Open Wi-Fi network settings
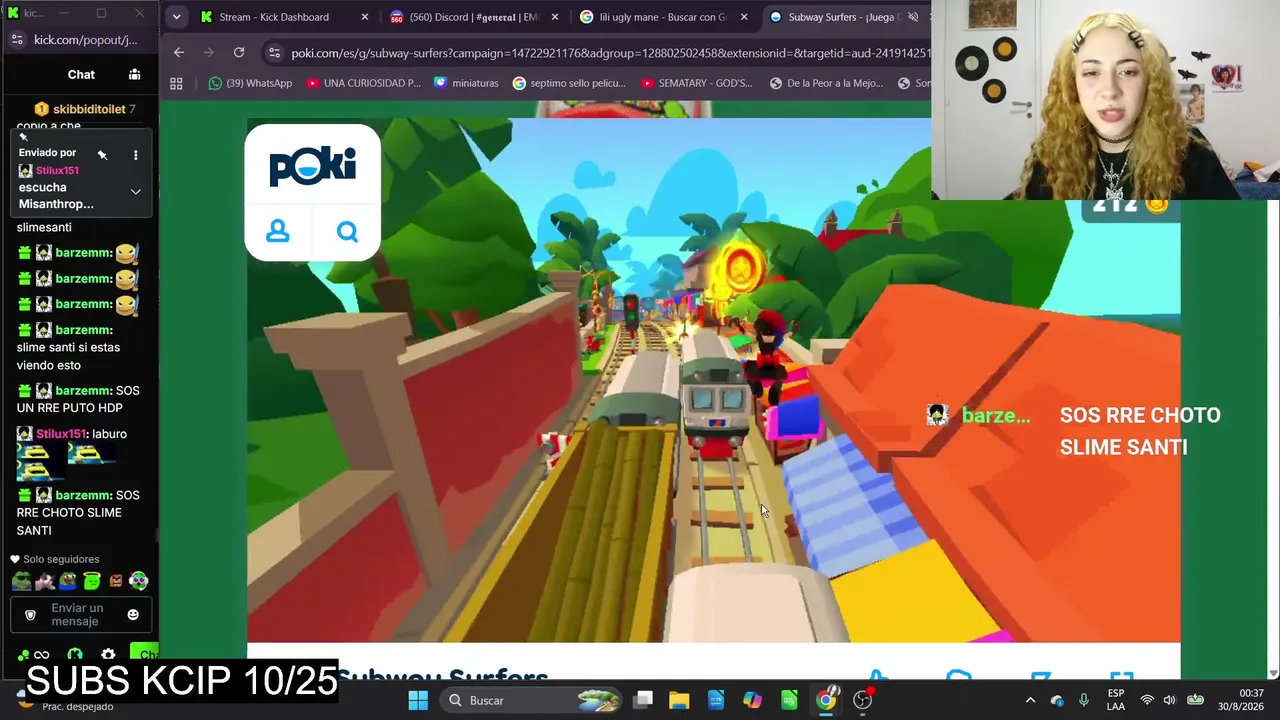The width and height of the screenshot is (1280, 720). point(1147,700)
